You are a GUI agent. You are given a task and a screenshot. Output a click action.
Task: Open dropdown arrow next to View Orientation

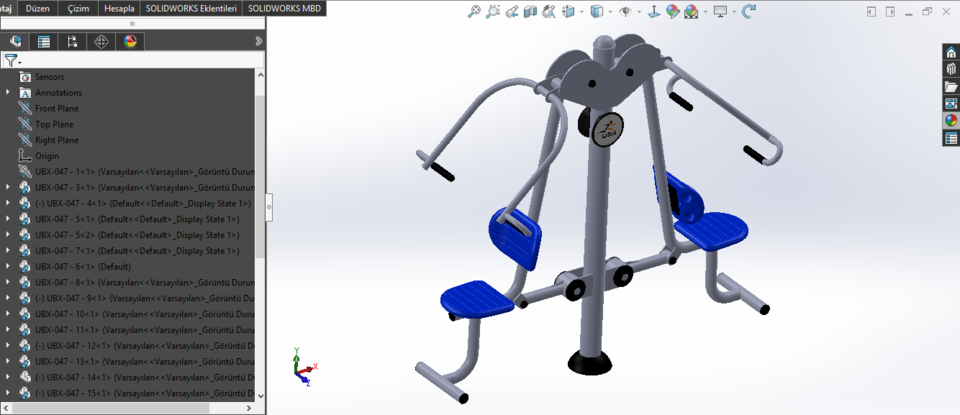coord(582,12)
